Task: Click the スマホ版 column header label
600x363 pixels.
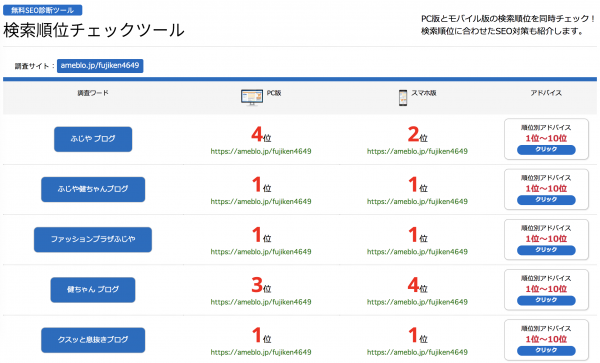Action: click(x=424, y=93)
